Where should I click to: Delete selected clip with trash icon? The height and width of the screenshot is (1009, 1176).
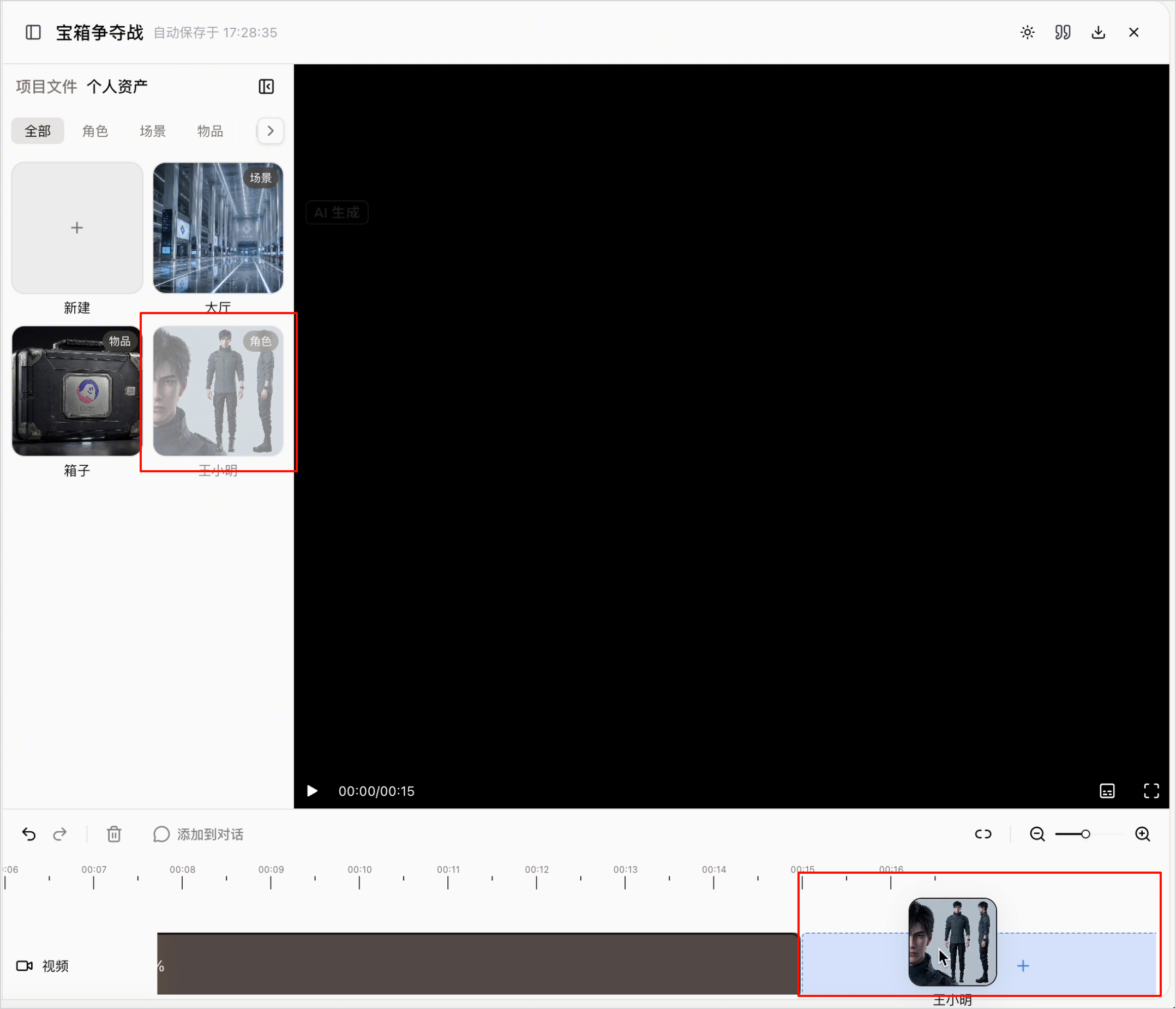click(x=114, y=834)
